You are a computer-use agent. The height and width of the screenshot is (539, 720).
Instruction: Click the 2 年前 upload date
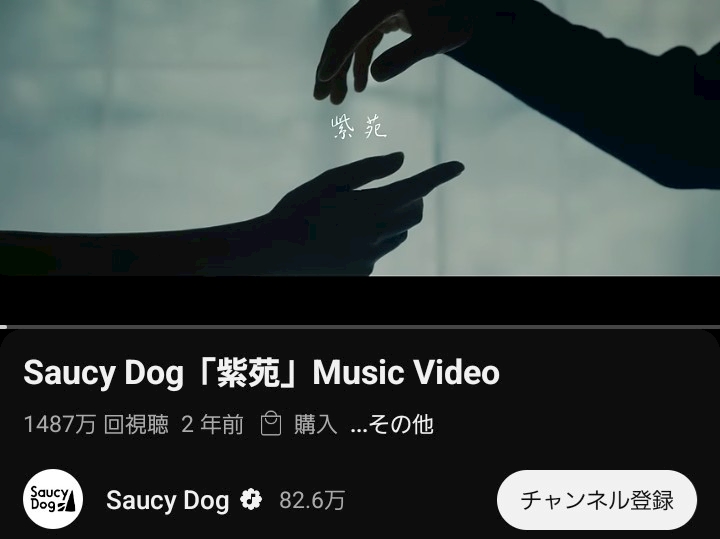click(212, 424)
